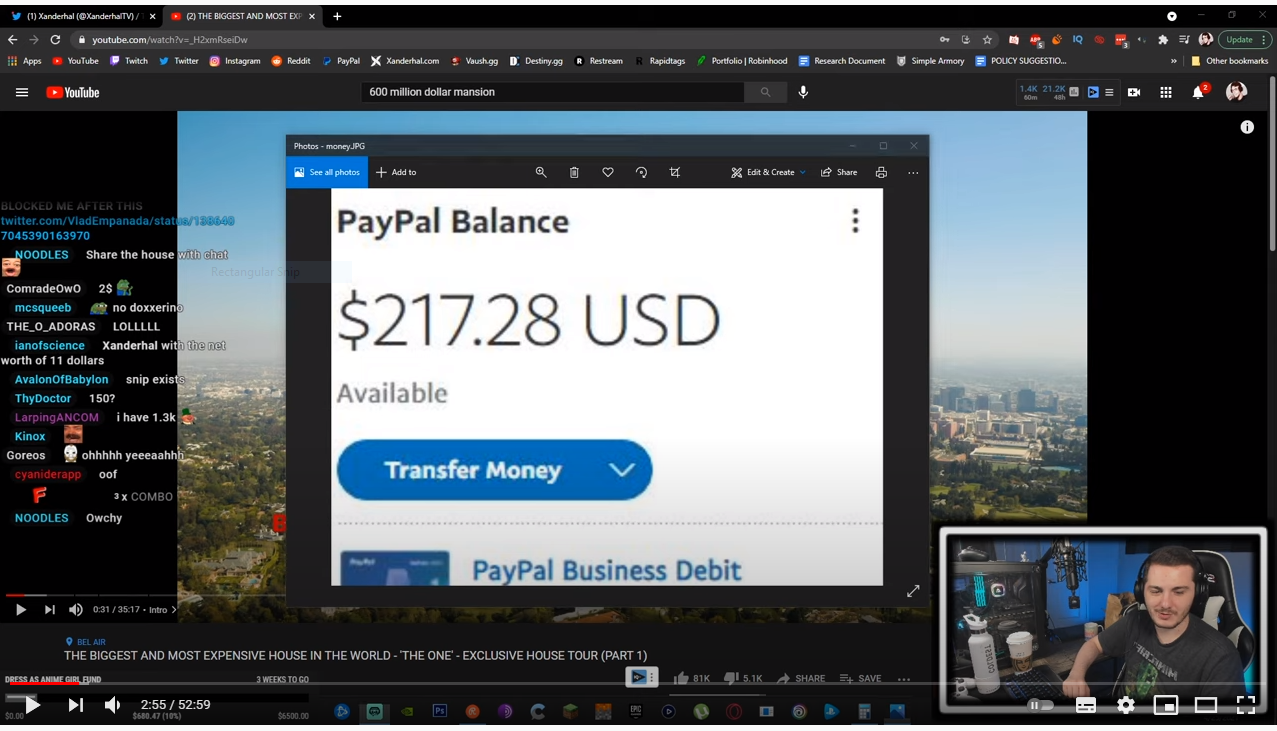Image resolution: width=1277 pixels, height=731 pixels.
Task: Expand Photos image to full view
Action: pyautogui.click(x=913, y=591)
